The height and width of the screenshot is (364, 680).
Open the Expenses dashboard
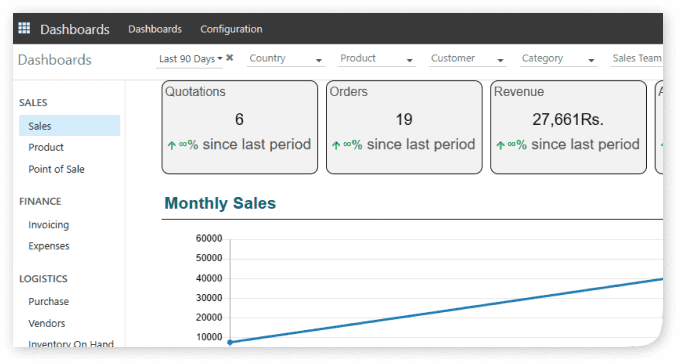tap(49, 246)
